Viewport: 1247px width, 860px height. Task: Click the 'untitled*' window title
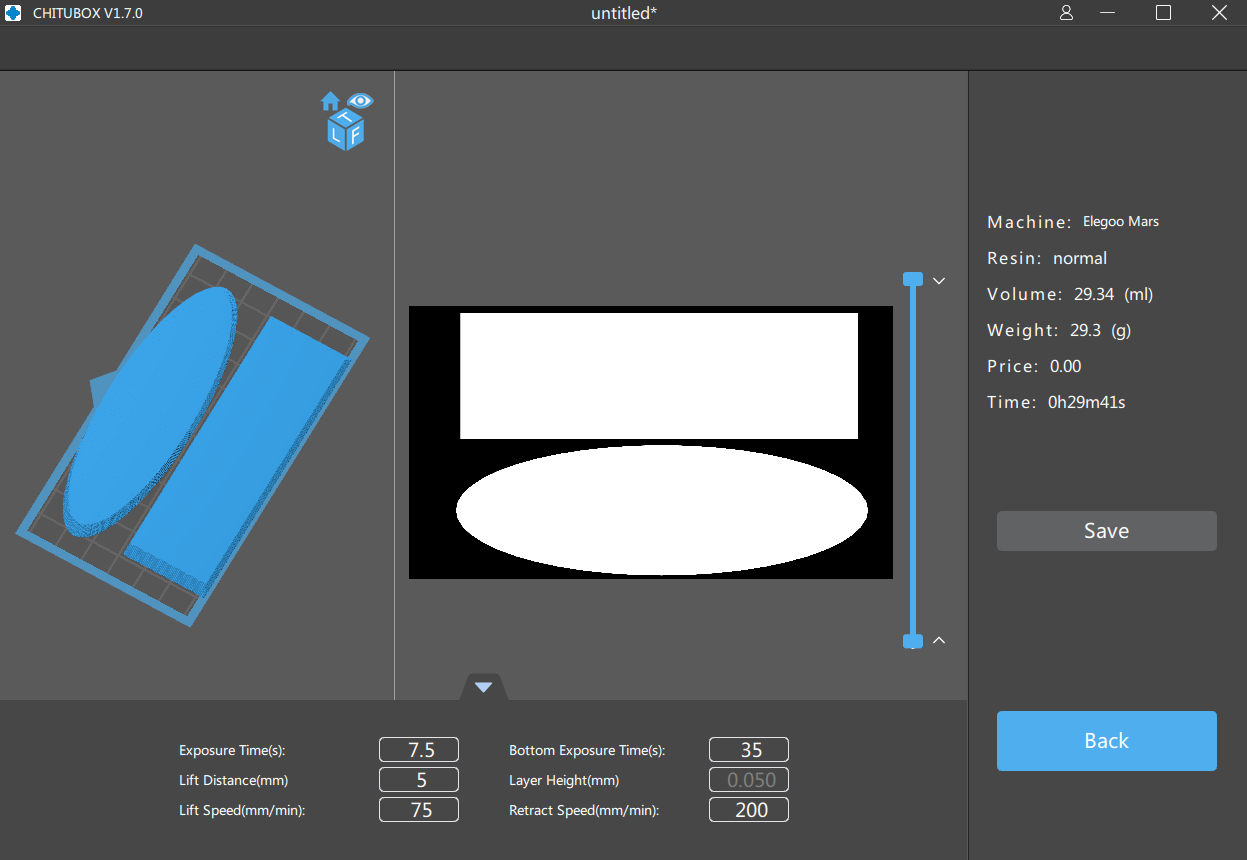624,13
